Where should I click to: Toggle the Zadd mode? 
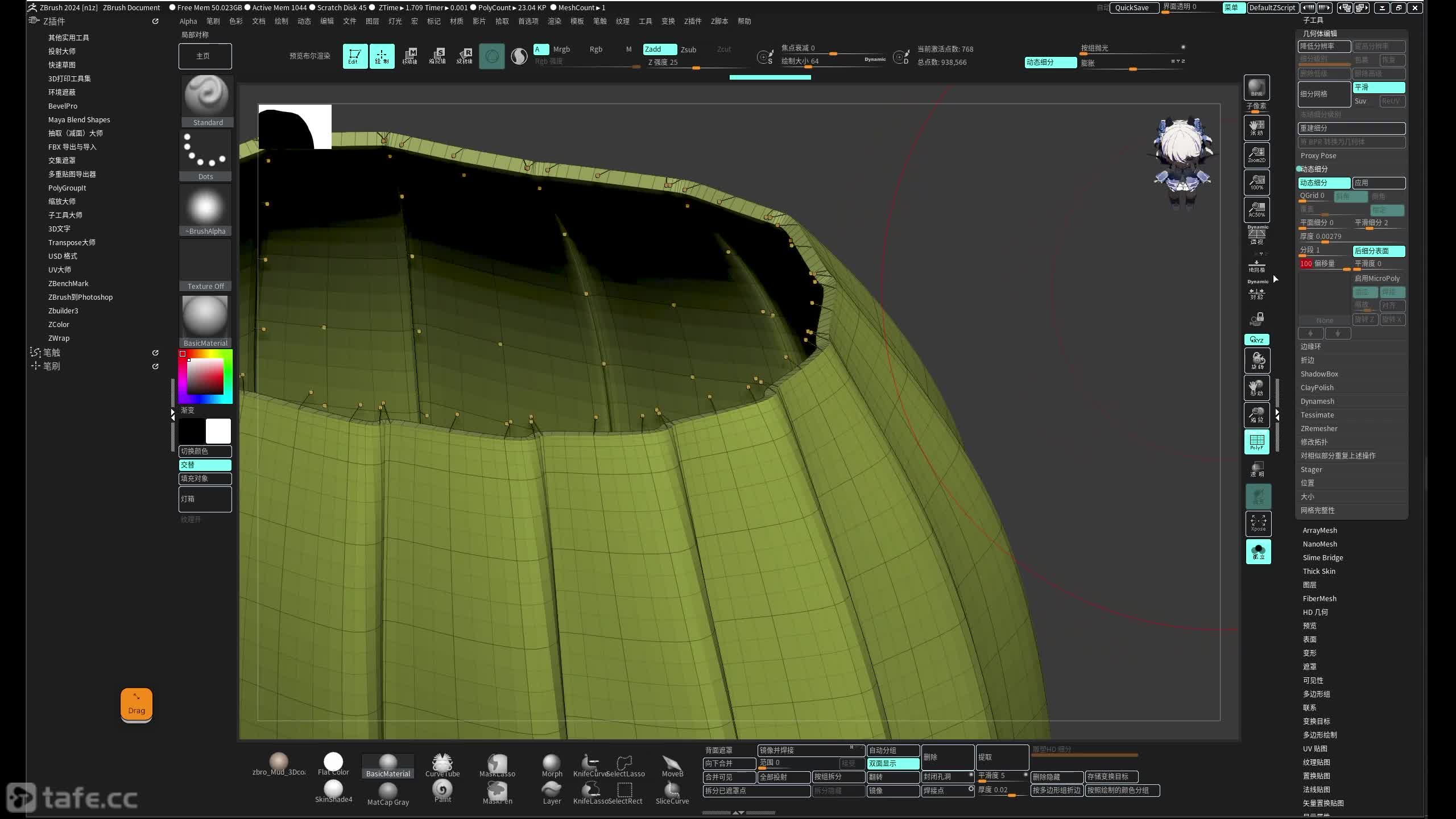click(660, 49)
